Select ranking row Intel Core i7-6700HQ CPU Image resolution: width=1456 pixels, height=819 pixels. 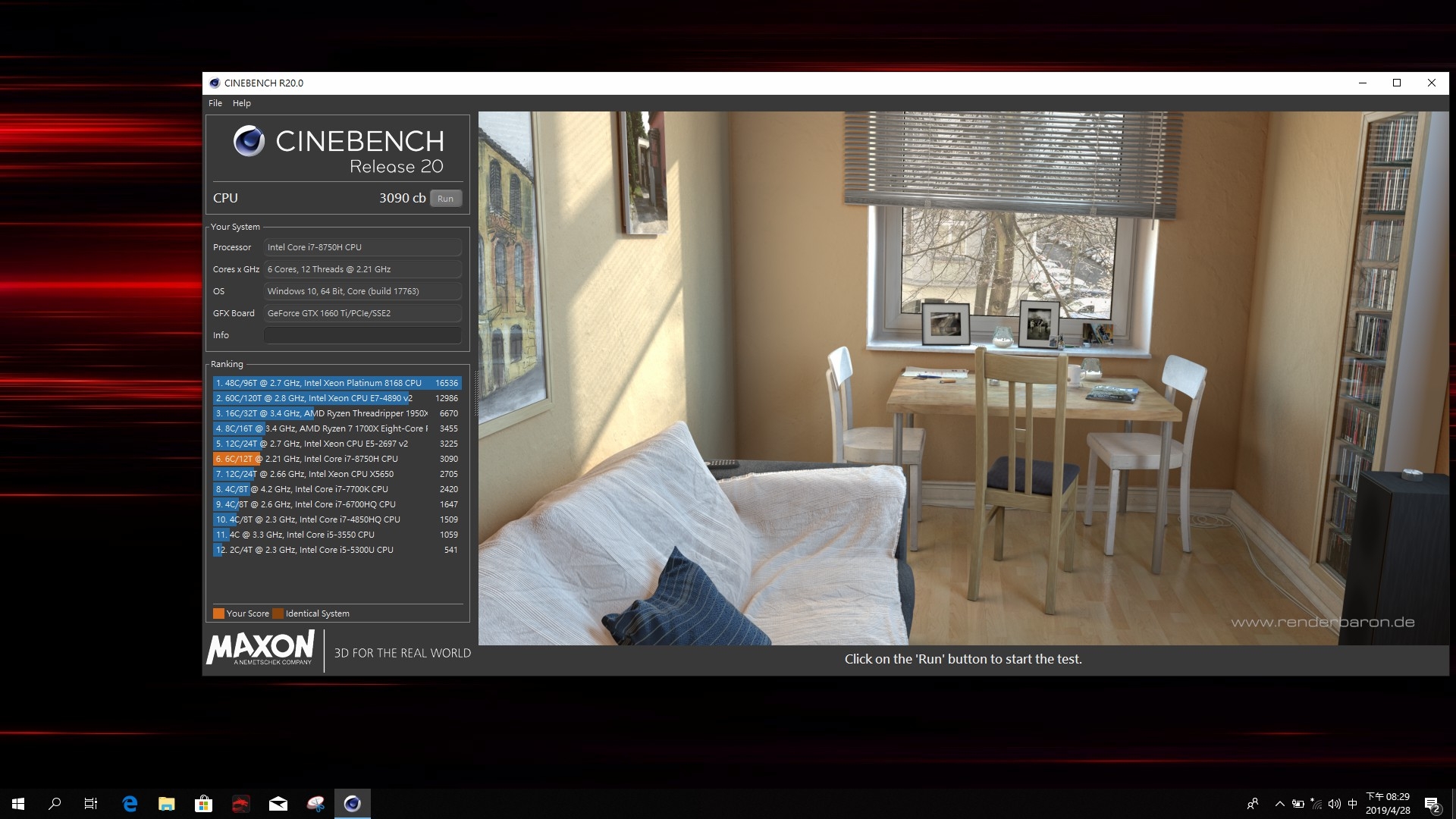click(337, 504)
